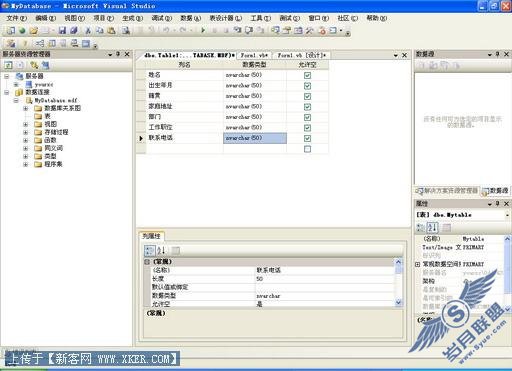This screenshot has width=512, height=371.
Task: Expand the 程序集 folder
Action: [26, 164]
